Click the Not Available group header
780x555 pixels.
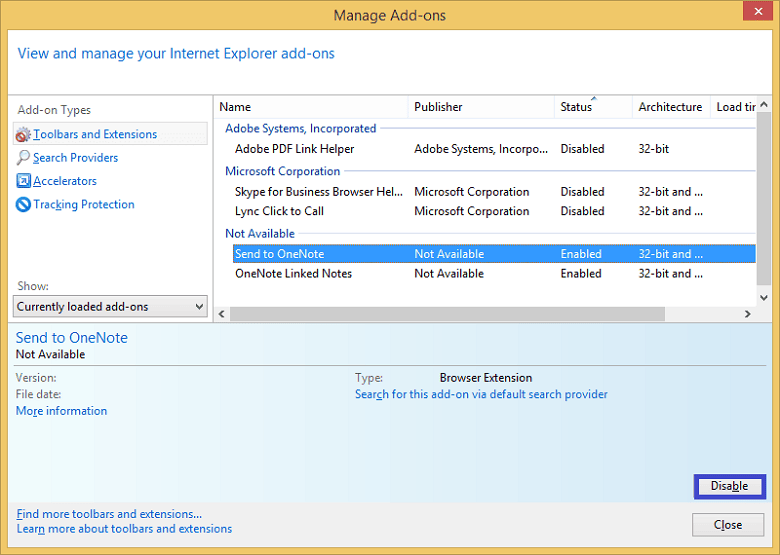click(x=260, y=234)
